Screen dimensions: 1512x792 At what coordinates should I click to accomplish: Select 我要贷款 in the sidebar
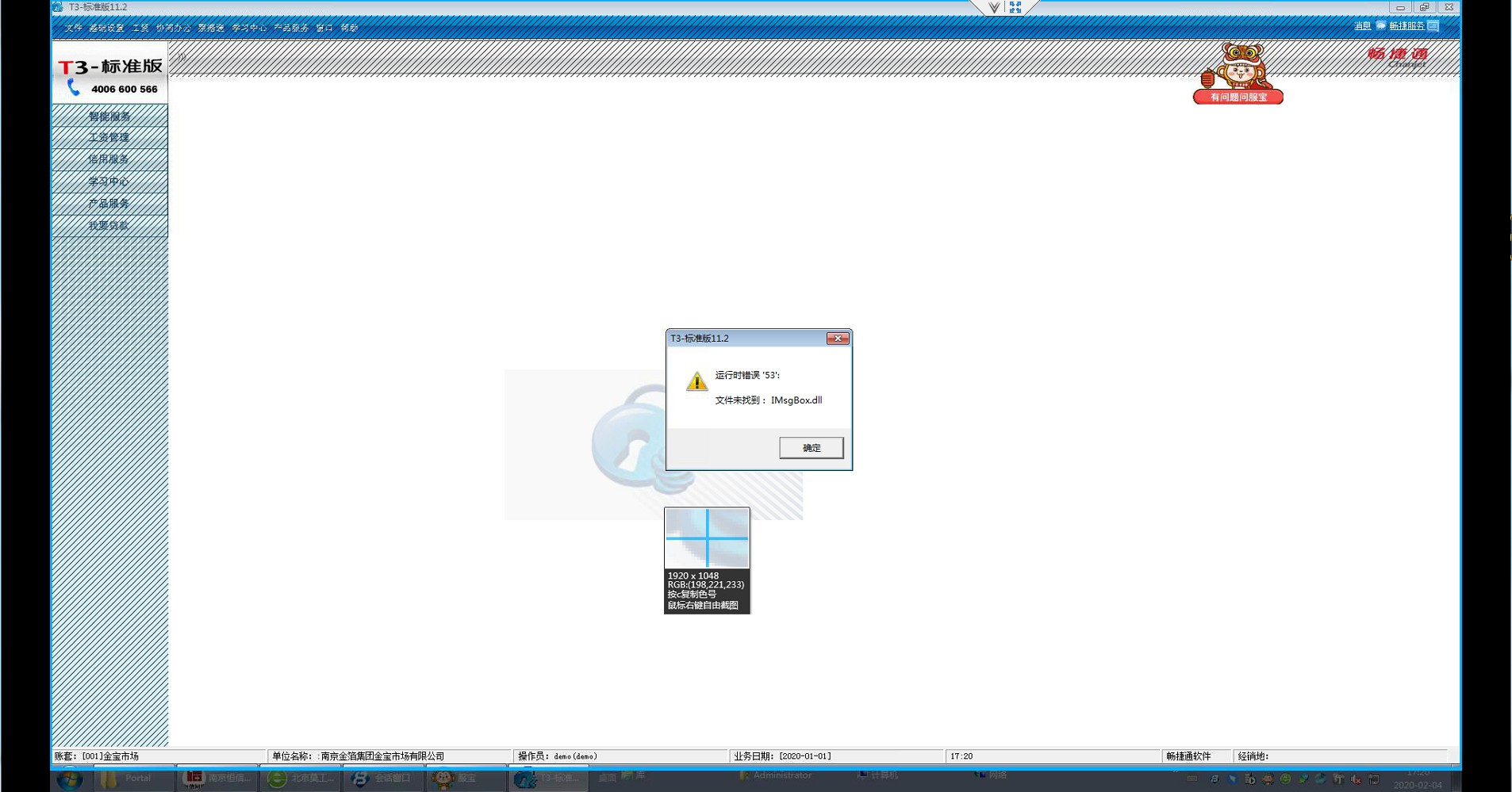coord(109,226)
